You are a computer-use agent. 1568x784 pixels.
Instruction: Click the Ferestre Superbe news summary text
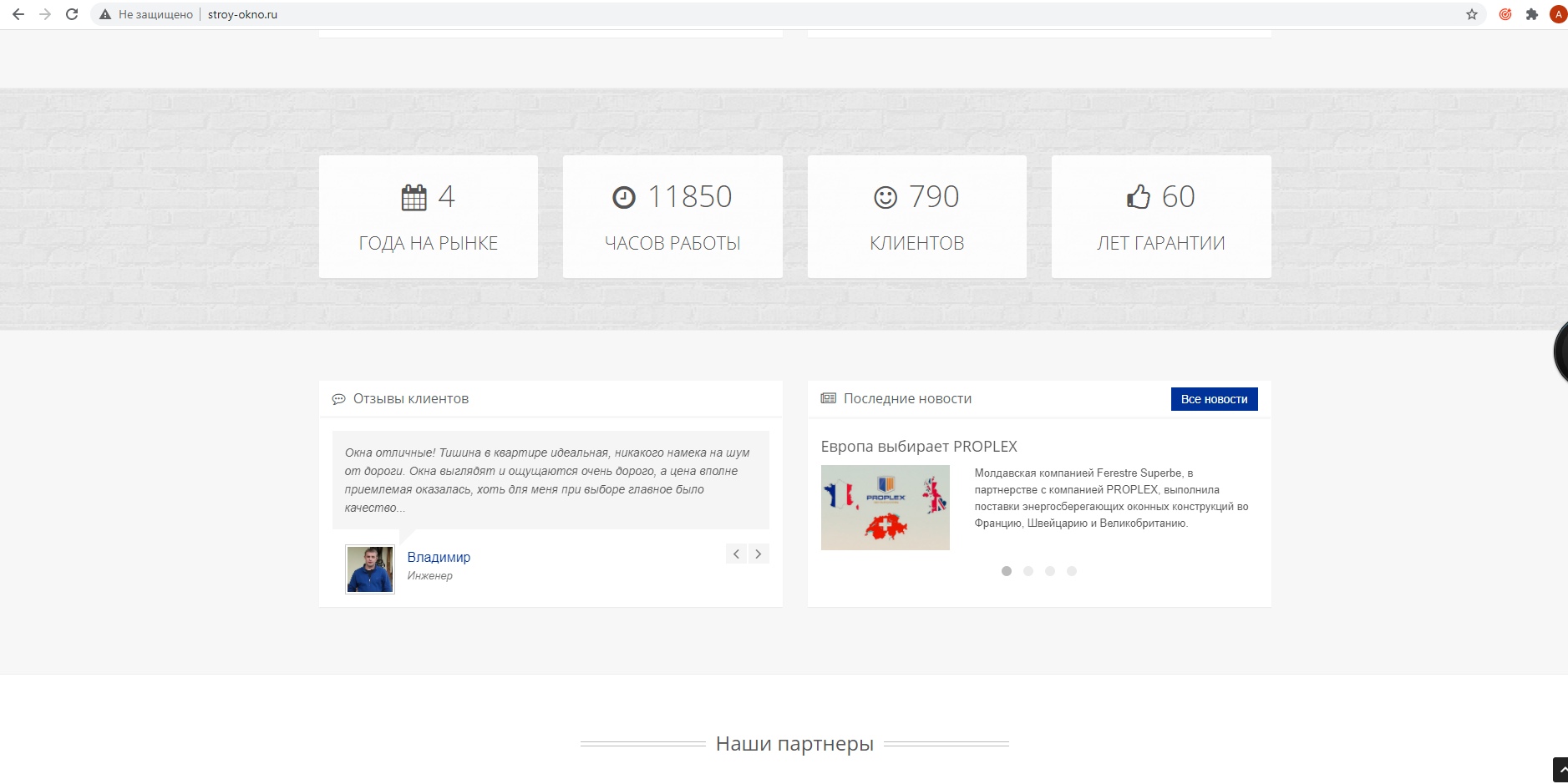click(x=1111, y=498)
